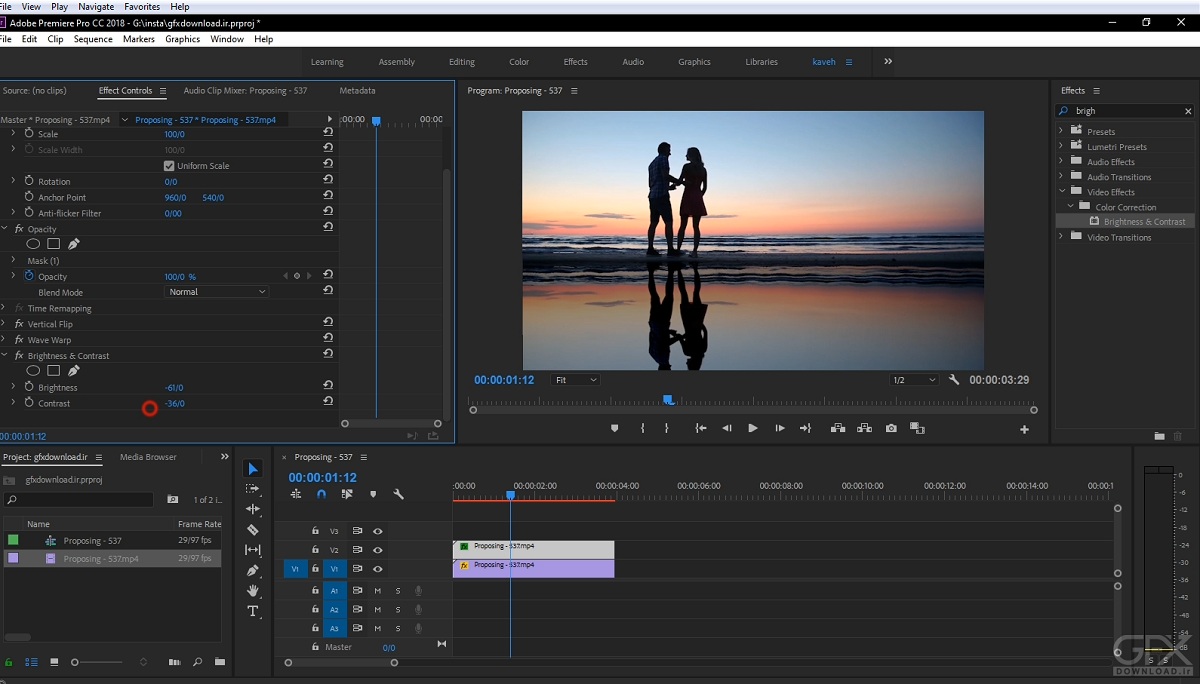Reset the Contrast parameter

(328, 402)
